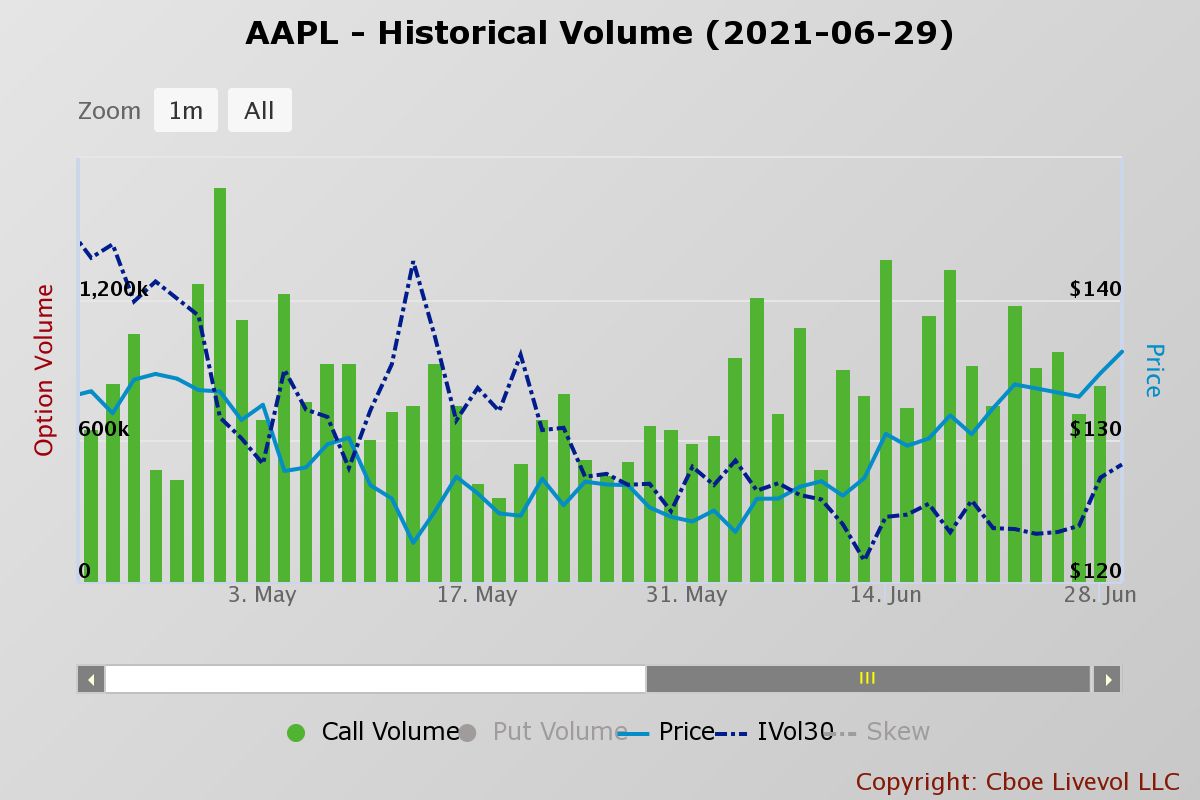The width and height of the screenshot is (1200, 800).
Task: Enable the Skew series in legend
Action: tap(898, 732)
